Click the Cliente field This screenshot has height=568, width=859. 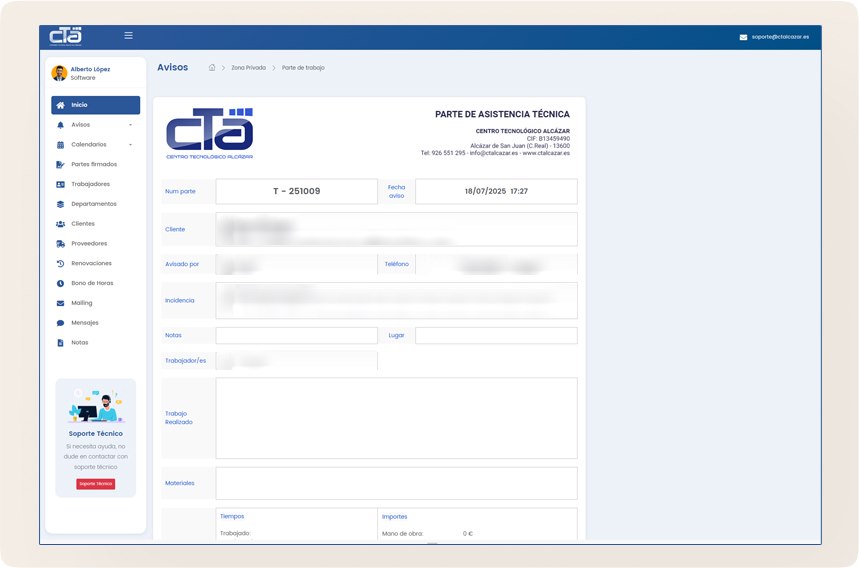pyautogui.click(x=397, y=229)
